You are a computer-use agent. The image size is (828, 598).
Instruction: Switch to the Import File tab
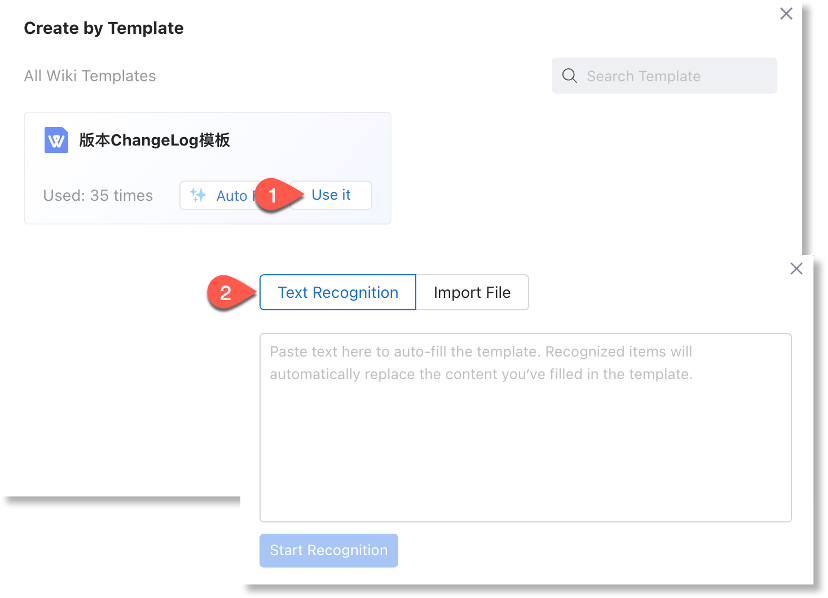click(x=472, y=293)
